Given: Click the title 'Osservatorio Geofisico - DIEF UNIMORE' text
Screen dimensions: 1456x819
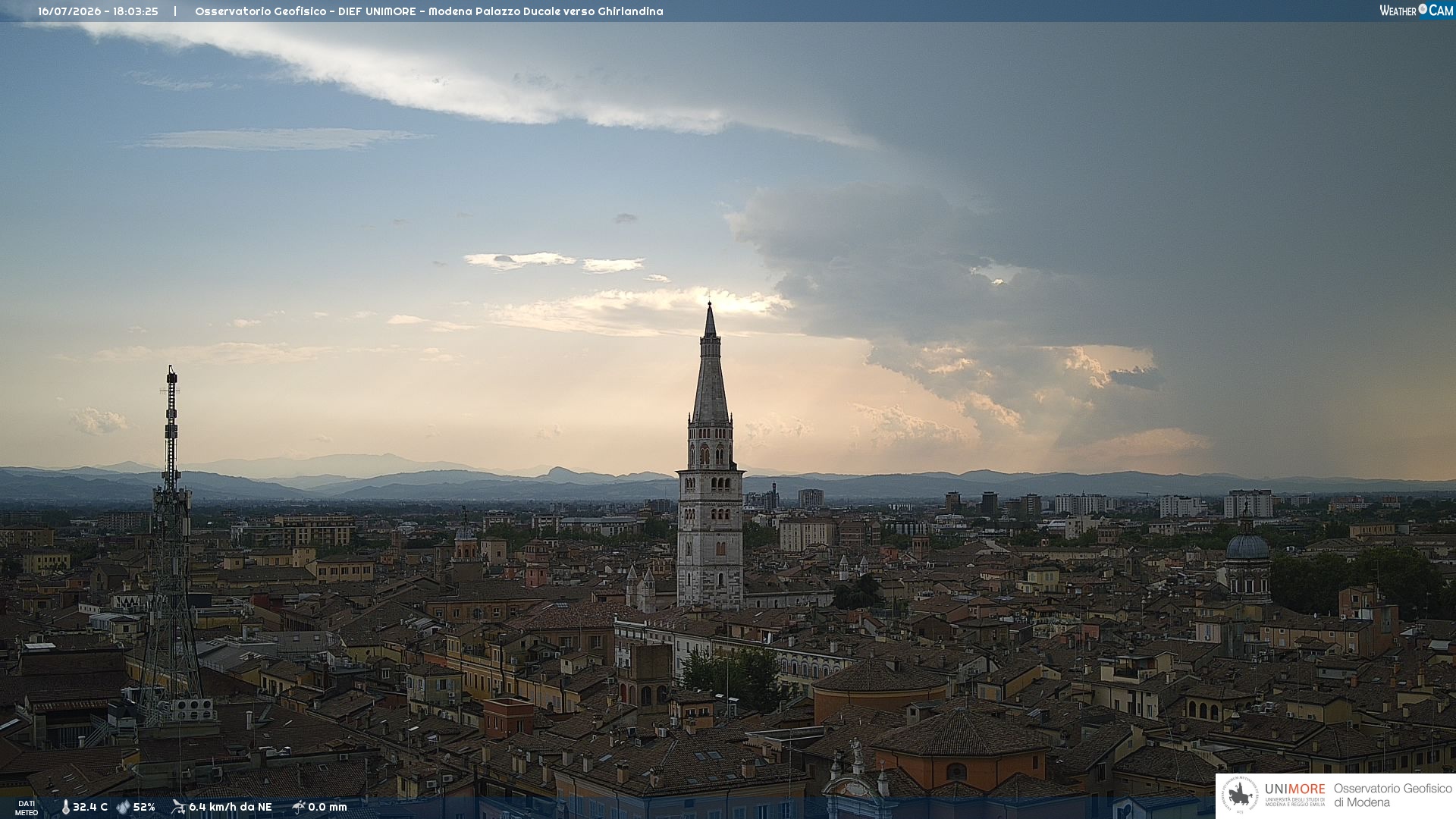Looking at the screenshot, I should (x=306, y=11).
